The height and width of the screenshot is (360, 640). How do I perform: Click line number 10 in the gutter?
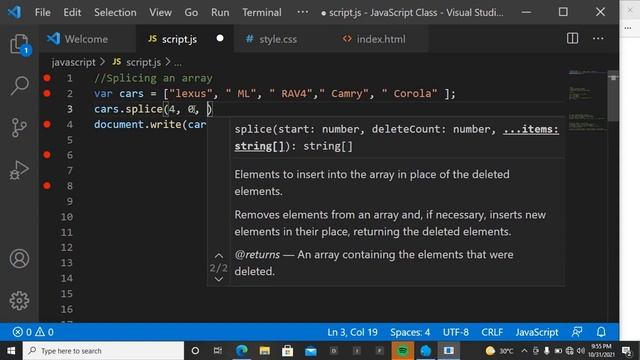click(x=67, y=217)
